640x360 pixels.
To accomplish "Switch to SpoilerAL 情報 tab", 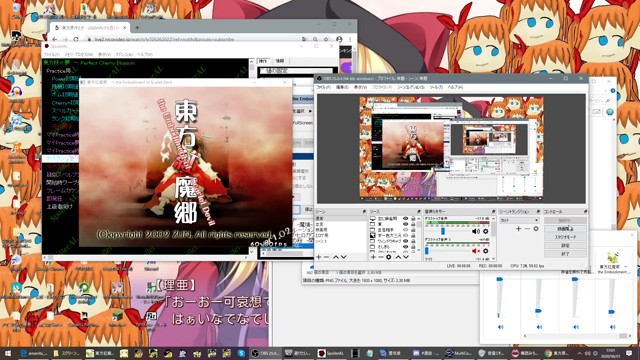I will pyautogui.click(x=280, y=61).
